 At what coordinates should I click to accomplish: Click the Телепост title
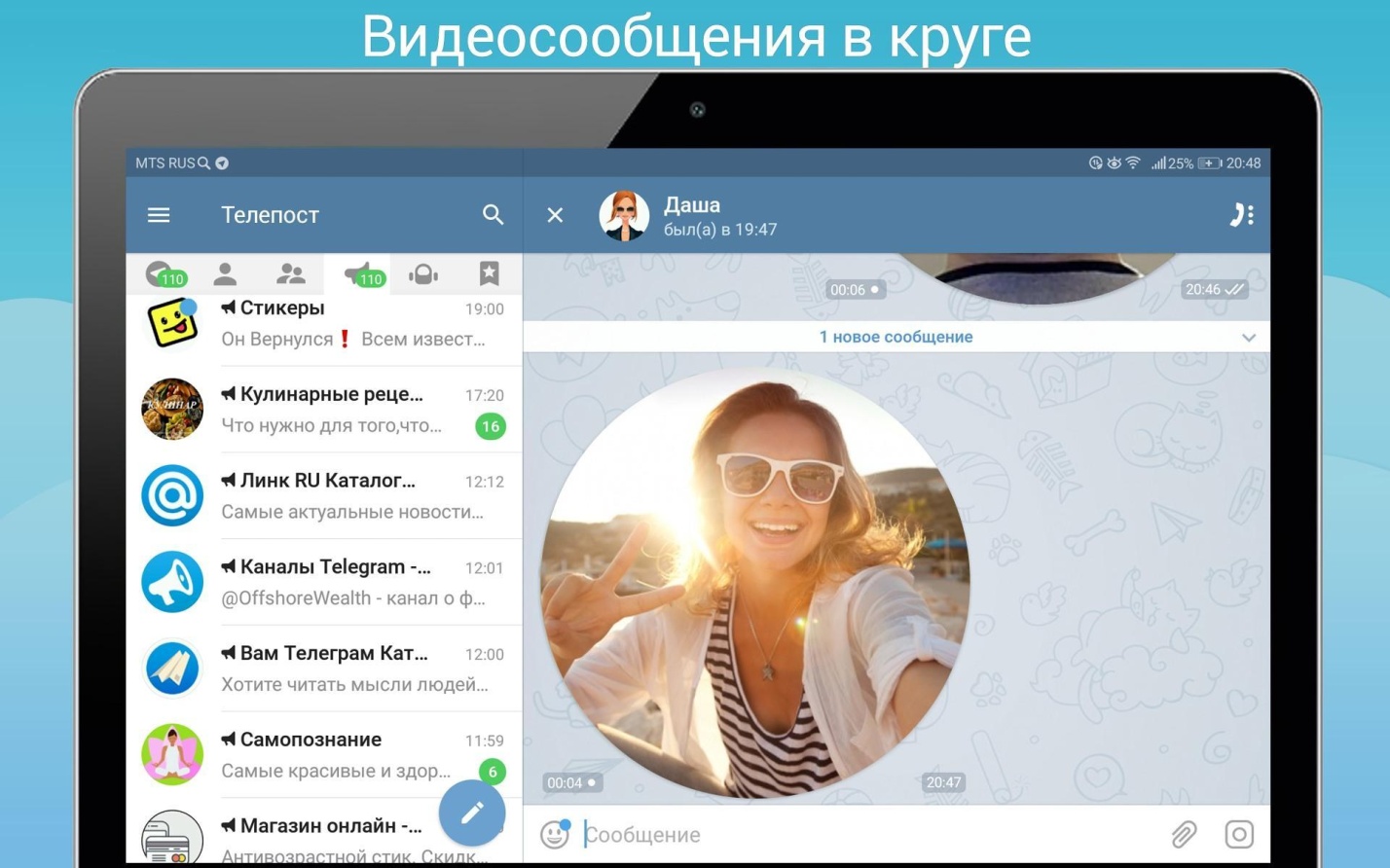[x=270, y=215]
